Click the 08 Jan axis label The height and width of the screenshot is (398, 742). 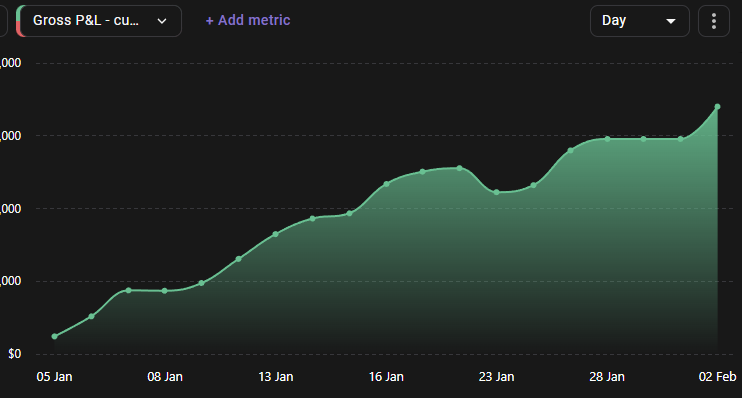165,377
